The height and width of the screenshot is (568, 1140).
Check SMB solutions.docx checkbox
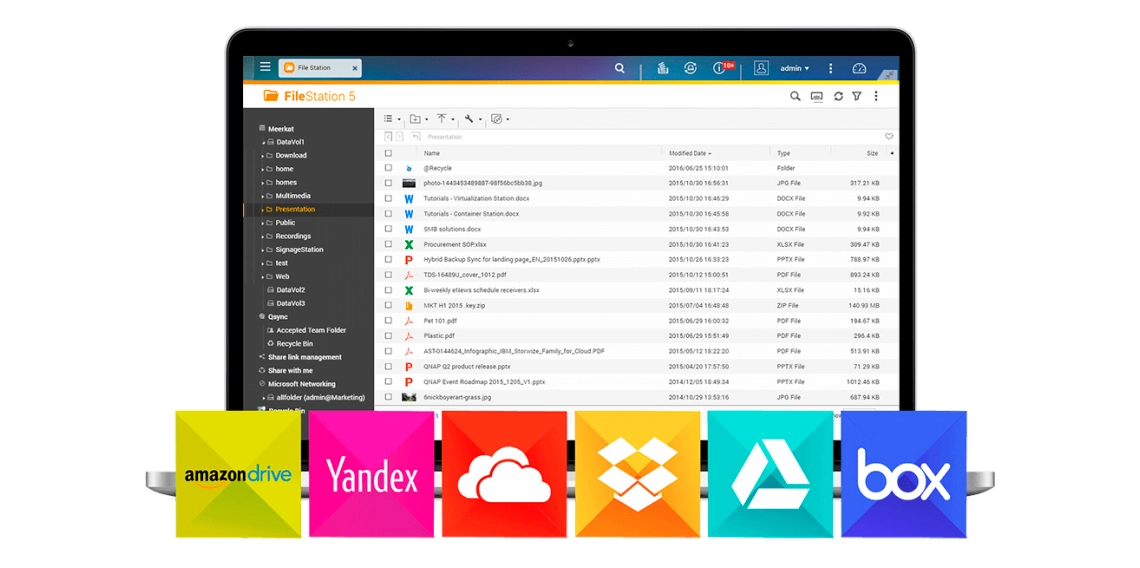[388, 229]
